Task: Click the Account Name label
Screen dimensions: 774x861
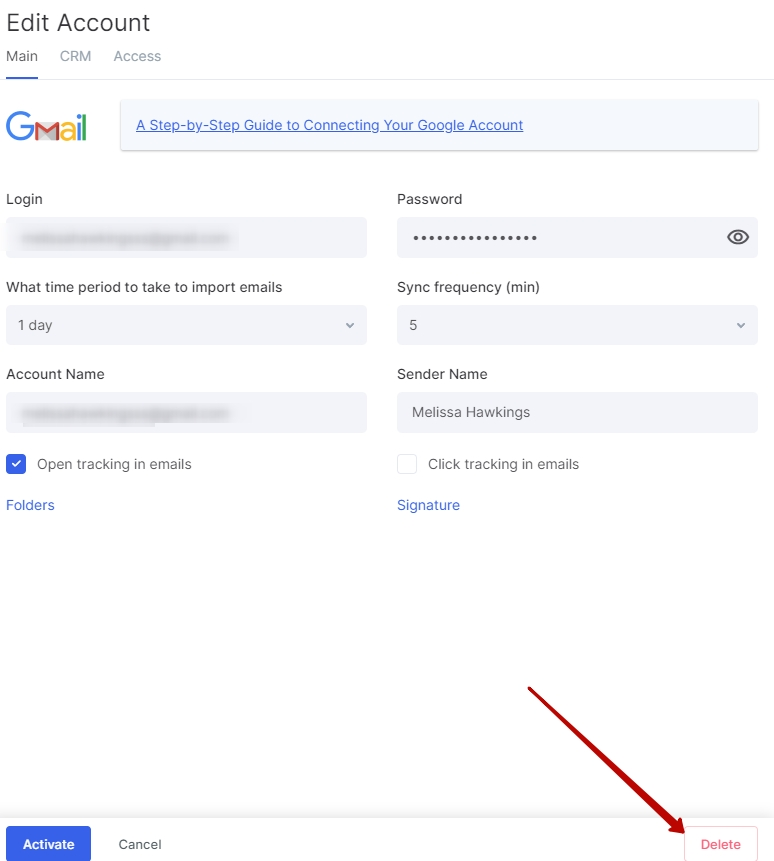Action: pyautogui.click(x=55, y=374)
